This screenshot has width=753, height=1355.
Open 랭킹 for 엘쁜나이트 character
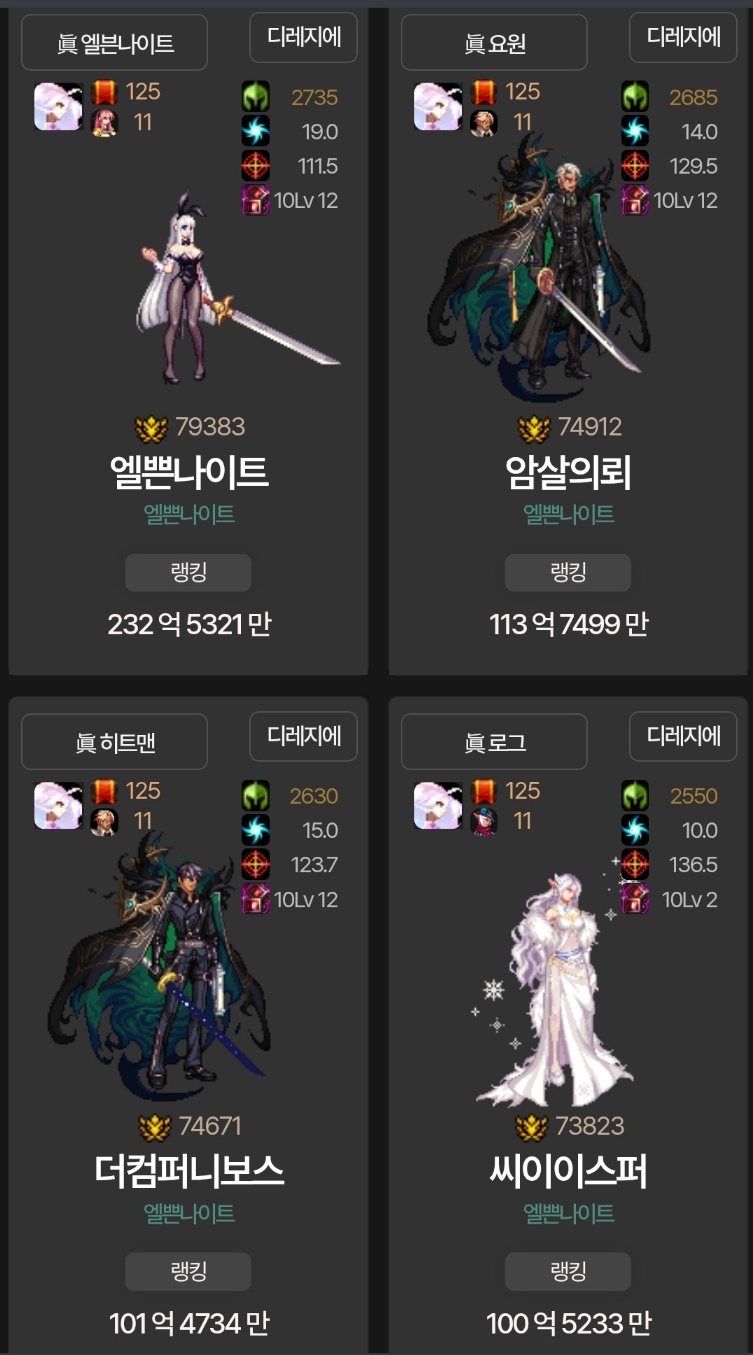tap(188, 573)
